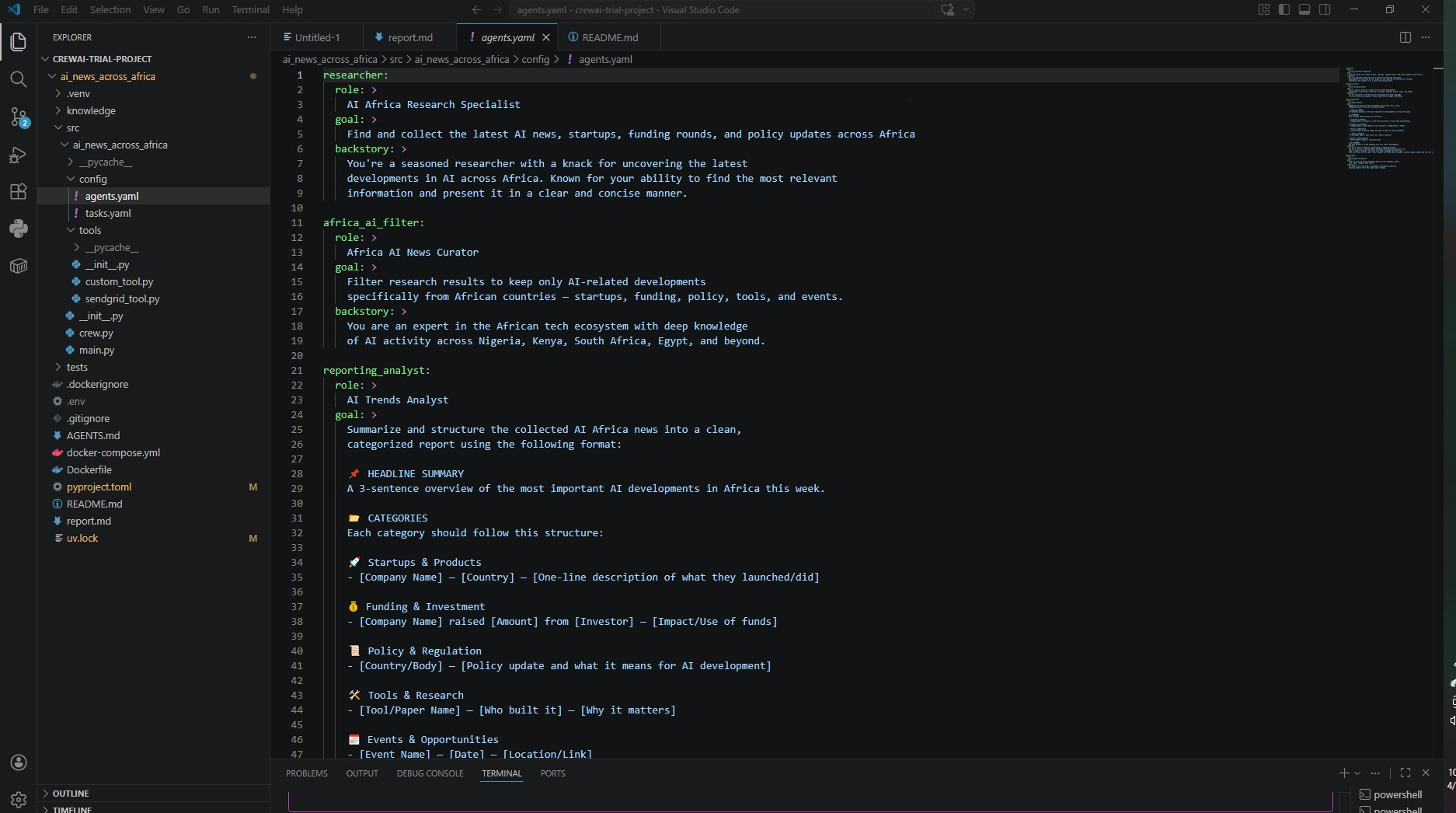
Task: Open the Containers view in activity bar
Action: (18, 266)
